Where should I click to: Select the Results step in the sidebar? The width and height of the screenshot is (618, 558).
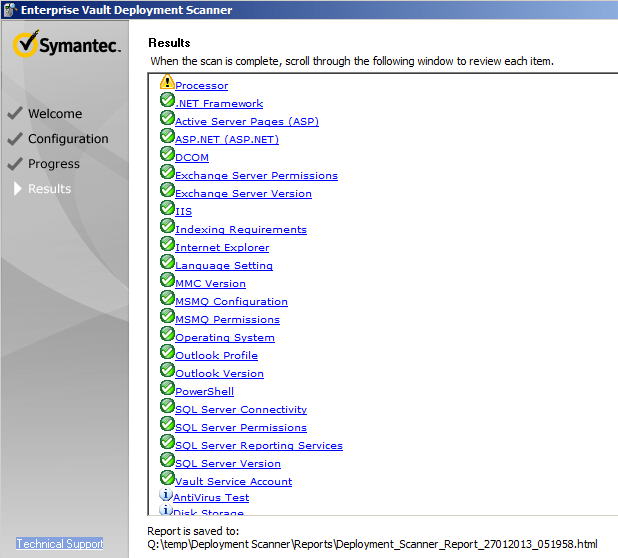(50, 189)
